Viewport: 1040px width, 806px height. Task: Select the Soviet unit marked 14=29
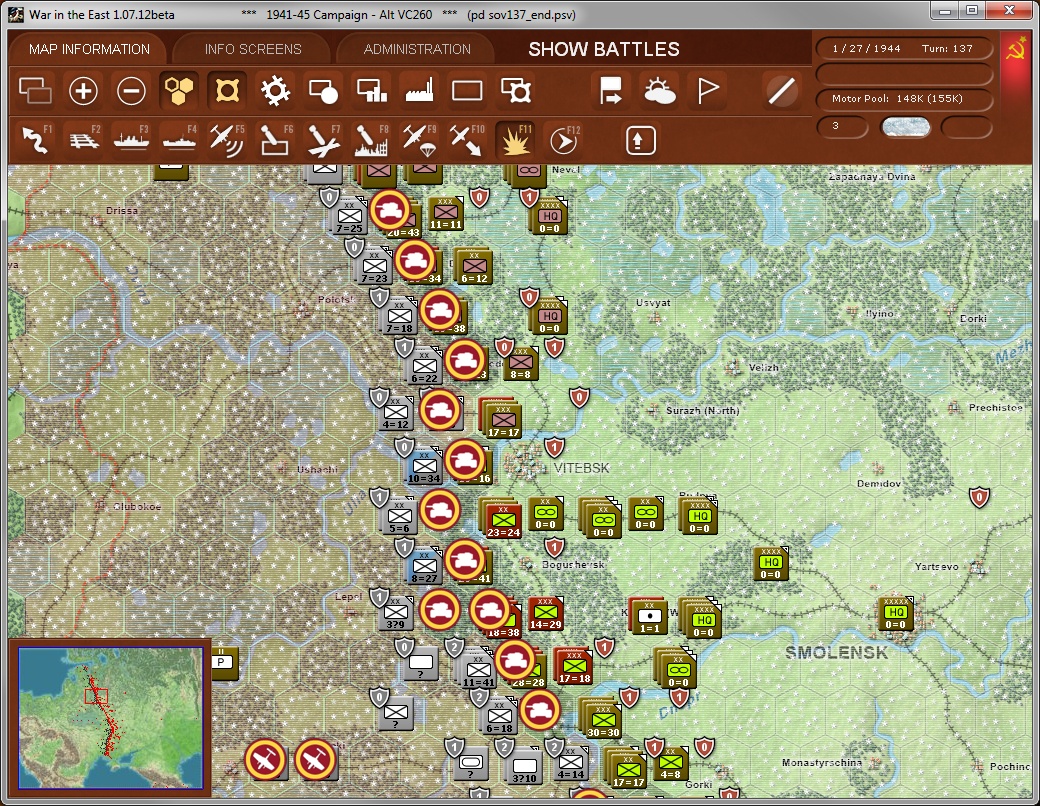545,613
